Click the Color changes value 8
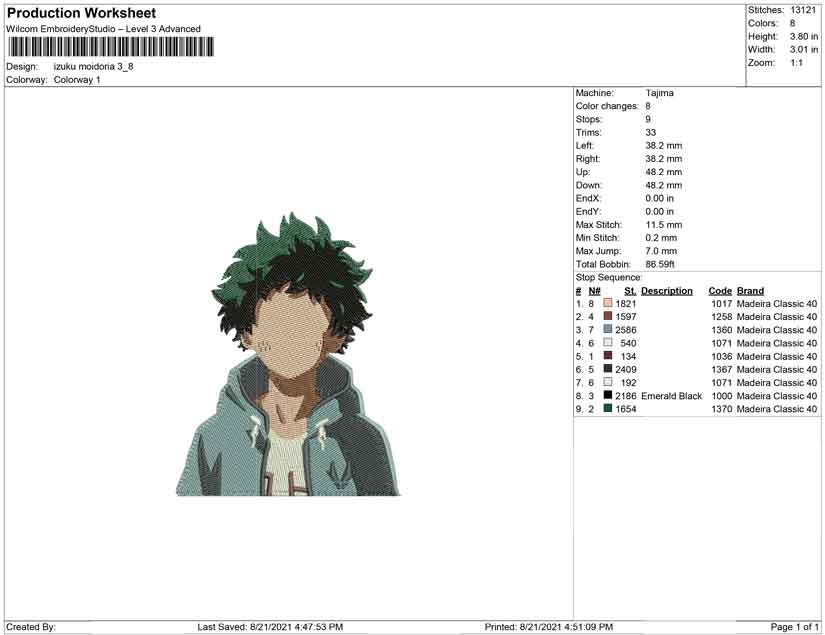The width and height of the screenshot is (825, 635). 648,106
